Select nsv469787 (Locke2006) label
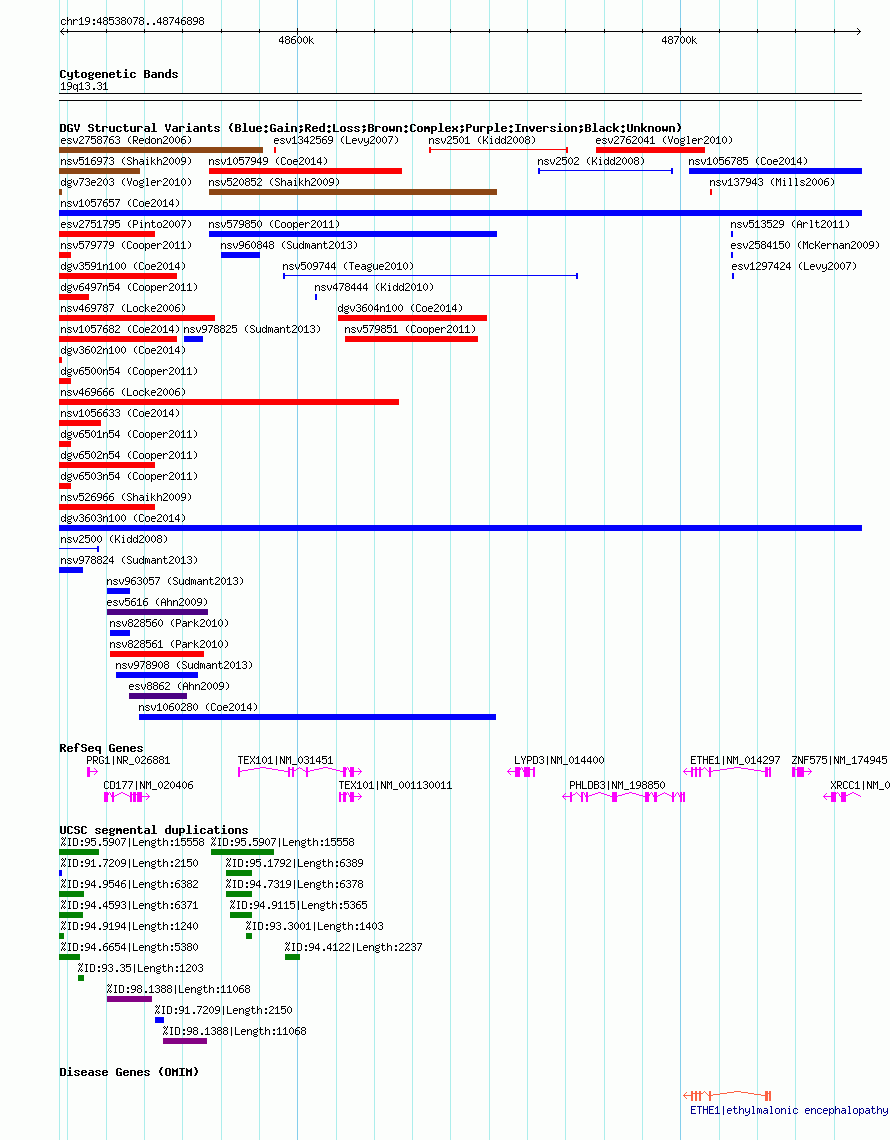Viewport: 890px width, 1140px height. (123, 309)
